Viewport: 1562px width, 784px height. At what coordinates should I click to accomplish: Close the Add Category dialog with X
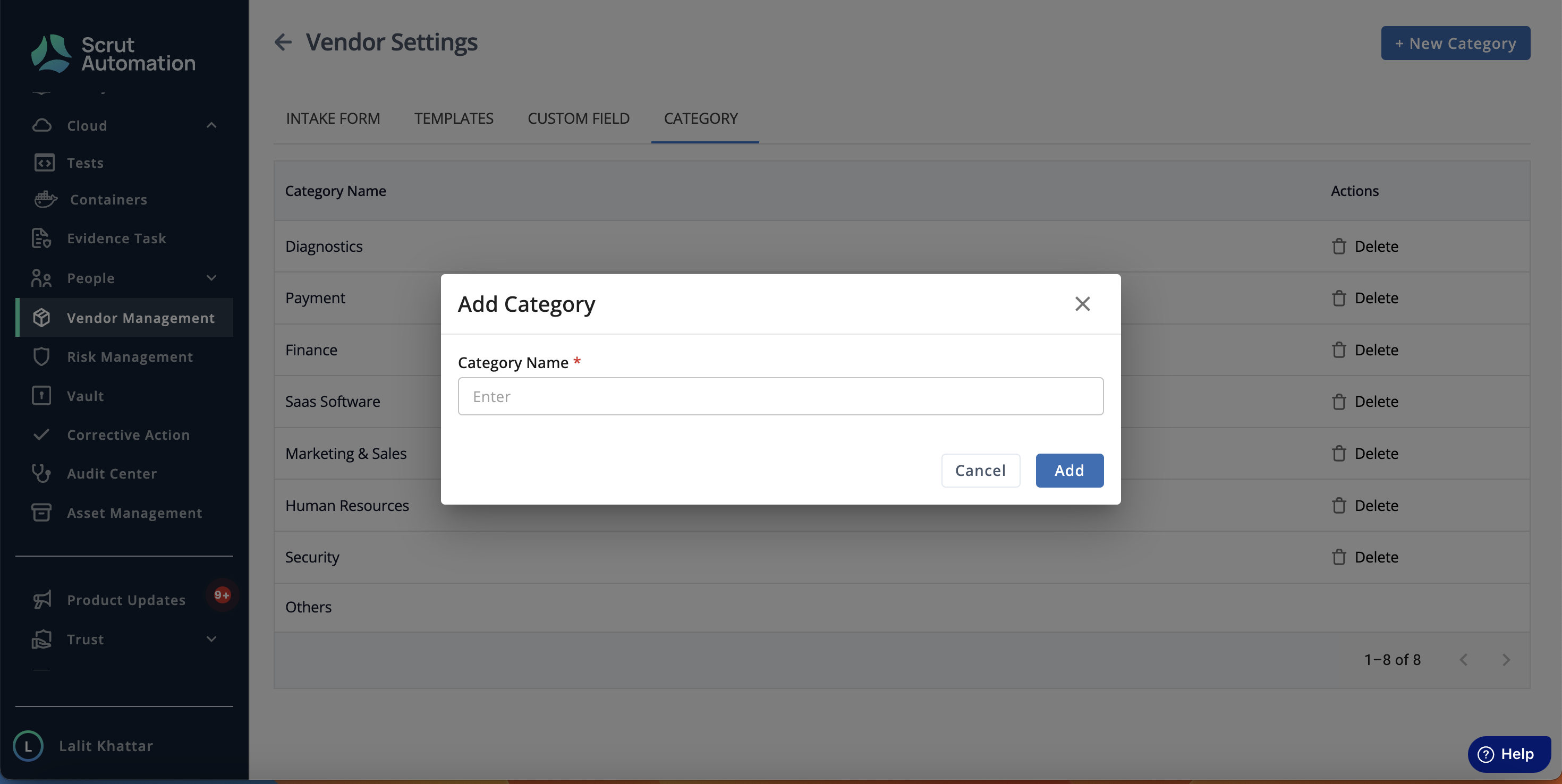[1082, 304]
